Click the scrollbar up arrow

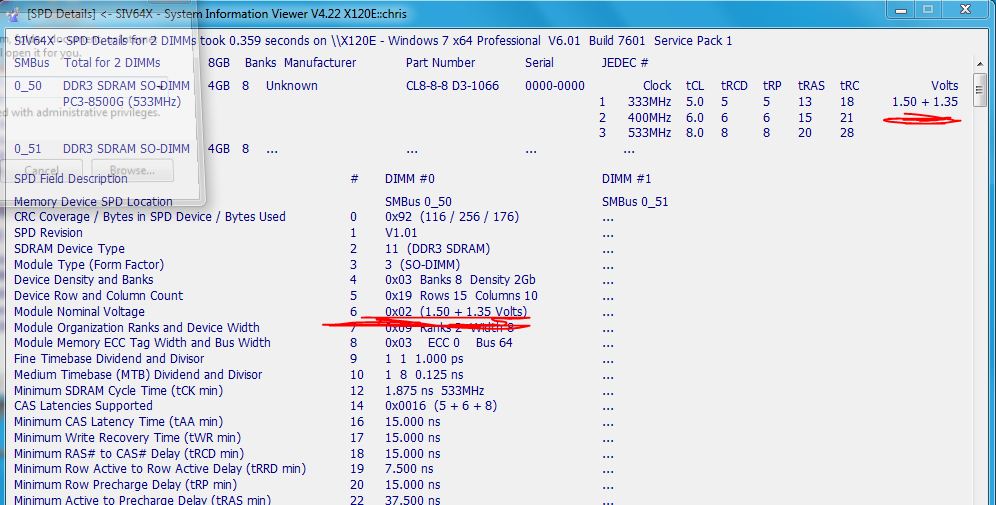point(979,64)
